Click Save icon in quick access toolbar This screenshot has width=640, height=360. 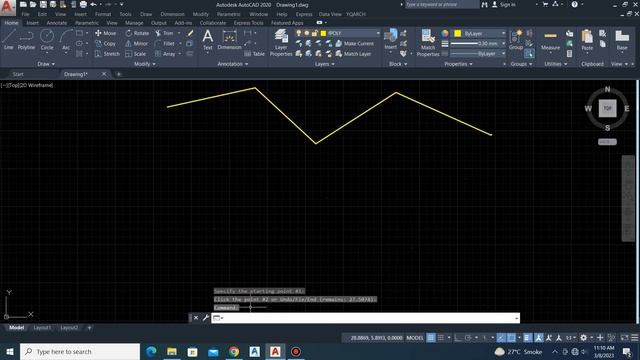coord(43,4)
